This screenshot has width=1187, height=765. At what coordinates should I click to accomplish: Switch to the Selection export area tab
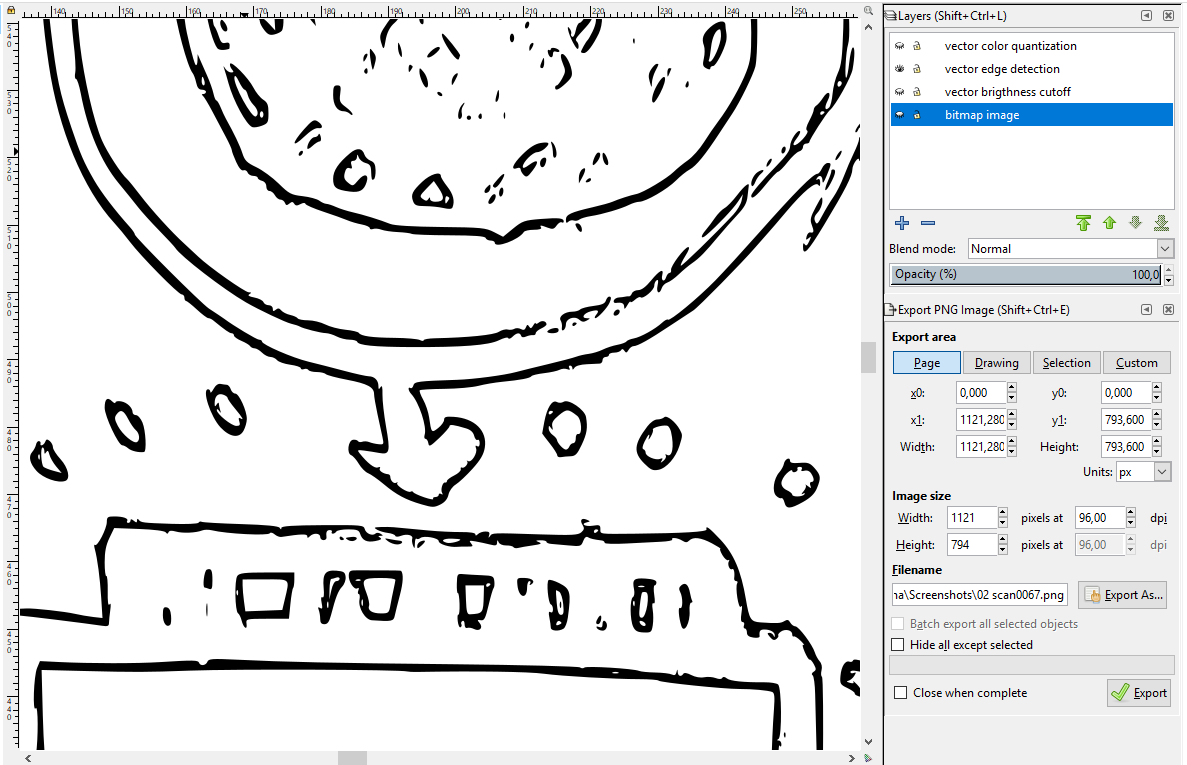tap(1066, 362)
